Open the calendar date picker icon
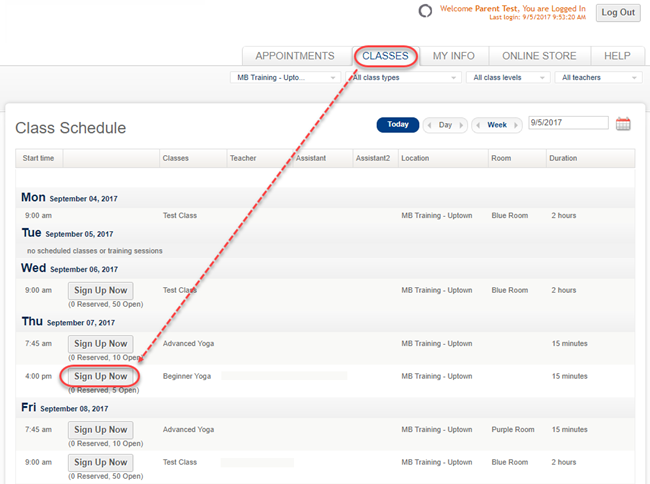650x484 pixels. [x=623, y=124]
